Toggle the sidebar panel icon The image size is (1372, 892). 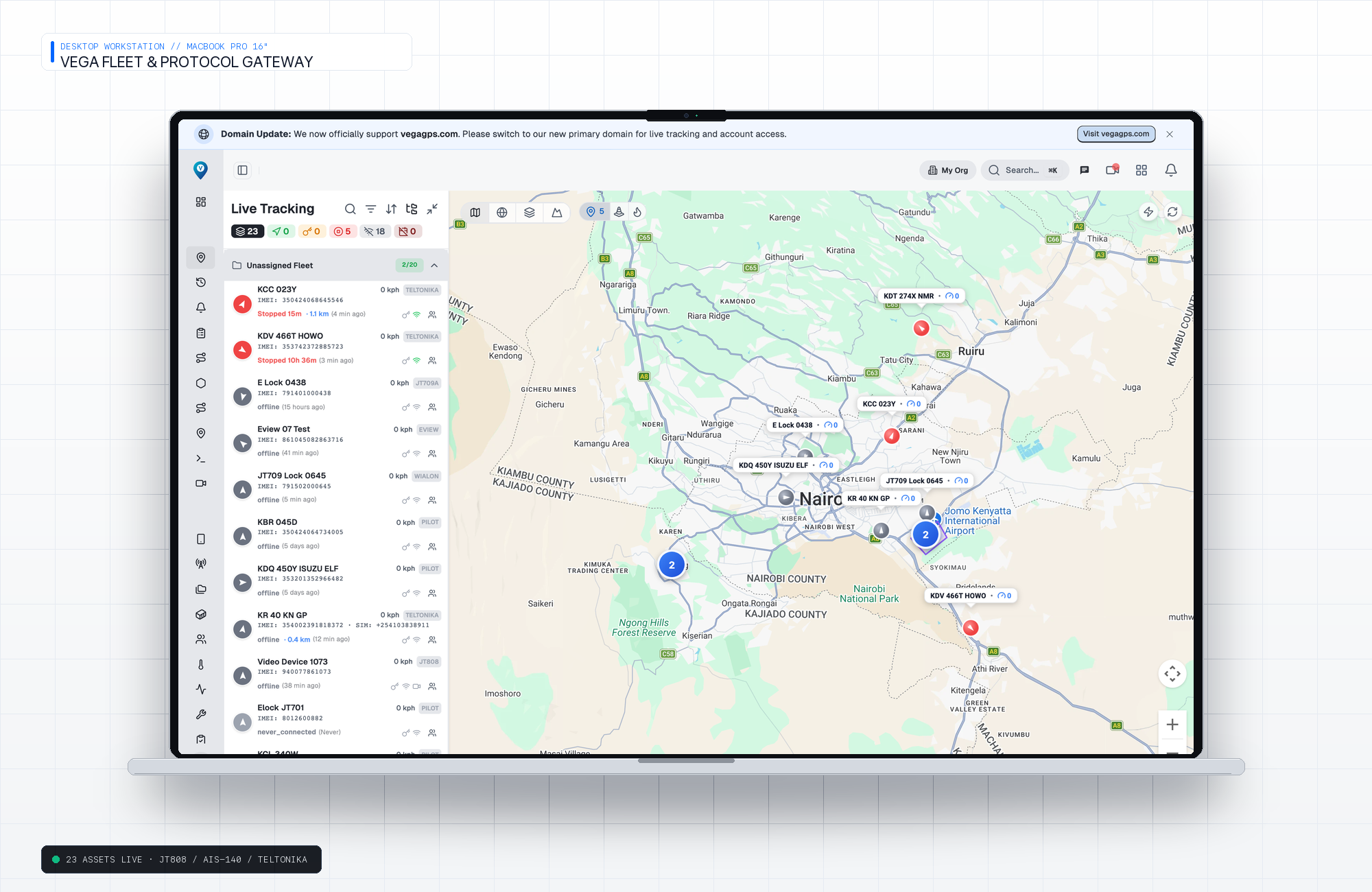coord(242,170)
